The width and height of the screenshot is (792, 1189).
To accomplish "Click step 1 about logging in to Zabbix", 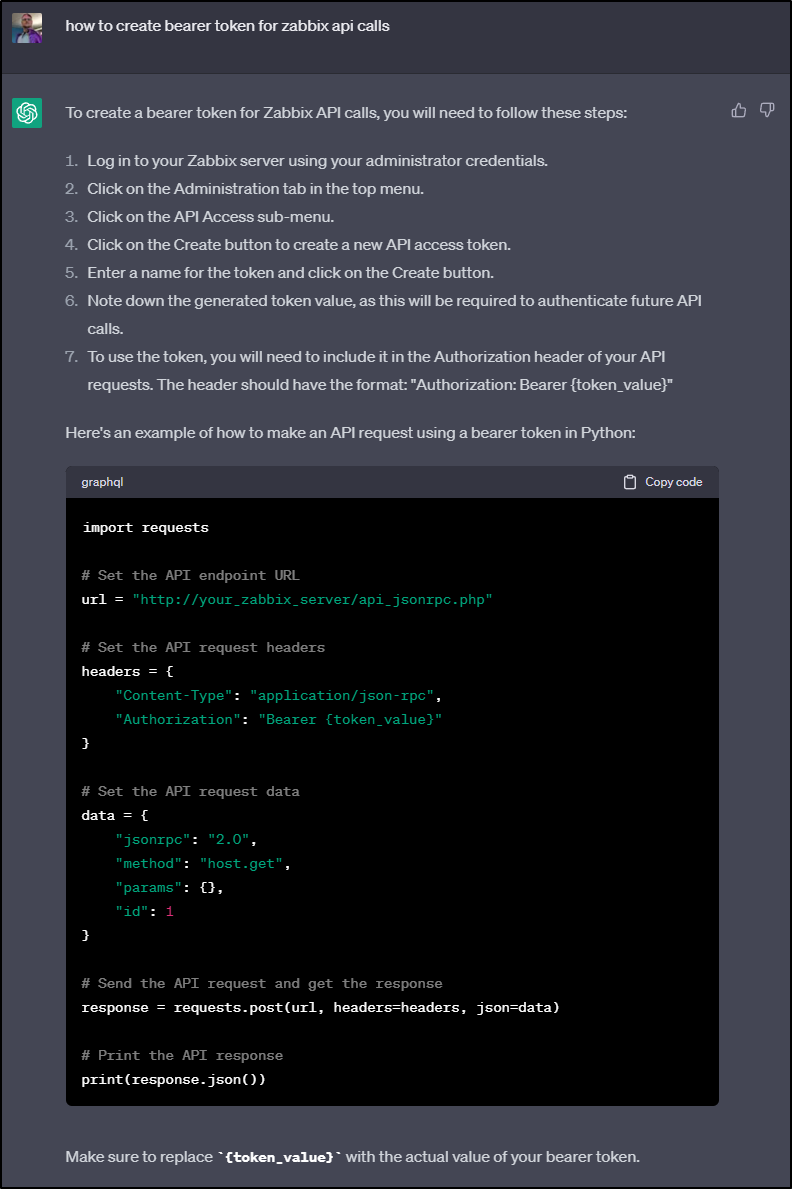I will [317, 161].
